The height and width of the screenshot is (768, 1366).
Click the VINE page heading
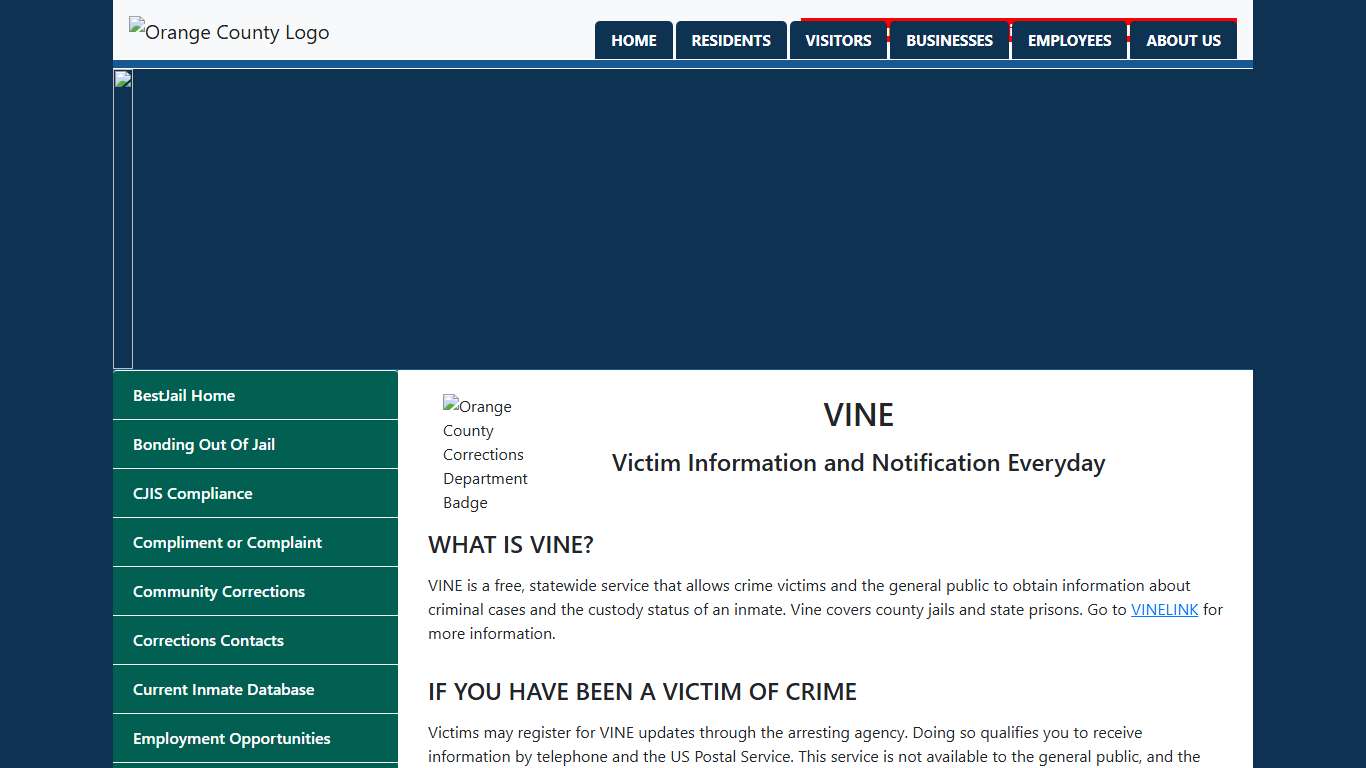[x=858, y=414]
